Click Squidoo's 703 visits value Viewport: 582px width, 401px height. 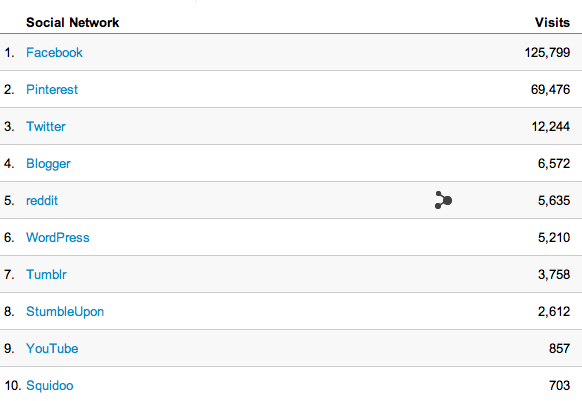point(559,385)
